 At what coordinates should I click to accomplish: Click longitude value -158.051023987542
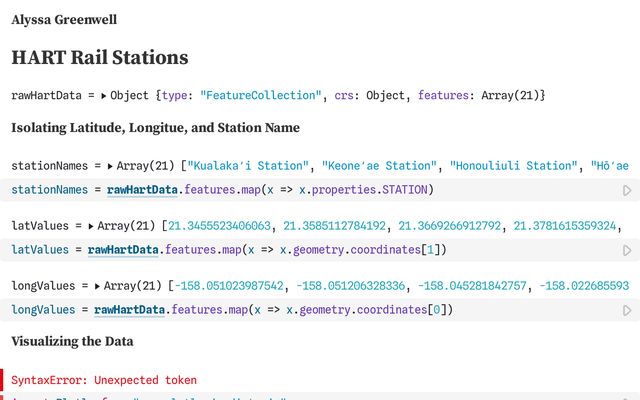click(229, 286)
